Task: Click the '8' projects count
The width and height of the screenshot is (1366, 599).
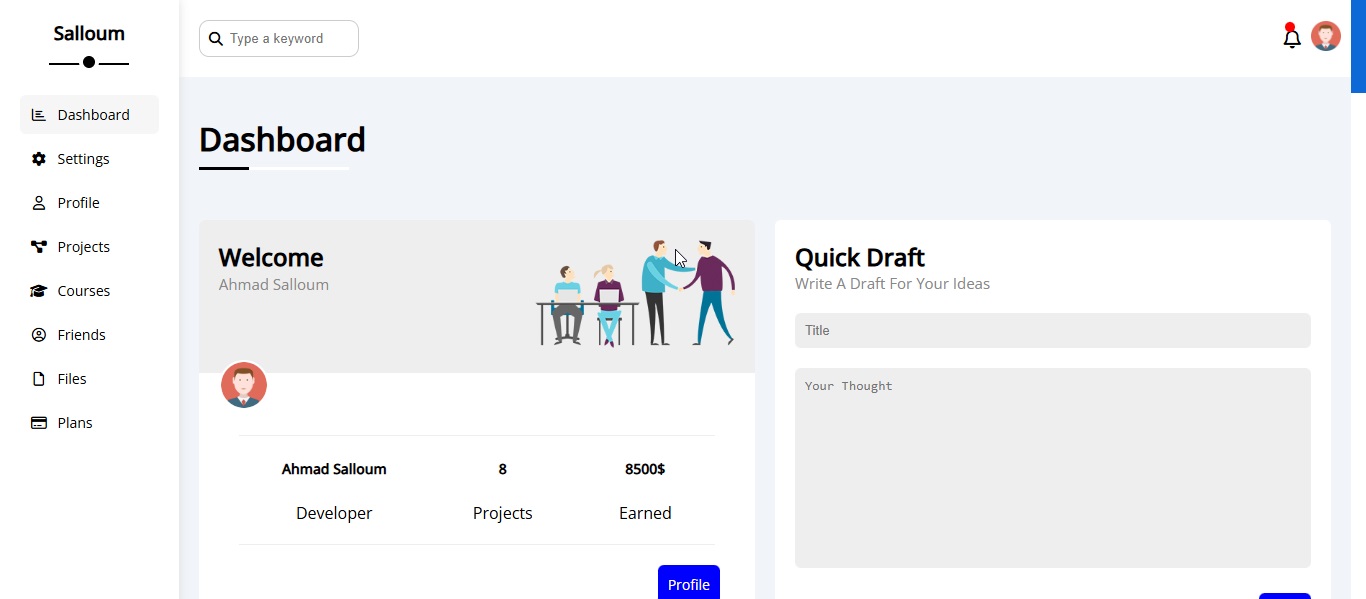Action: point(502,469)
